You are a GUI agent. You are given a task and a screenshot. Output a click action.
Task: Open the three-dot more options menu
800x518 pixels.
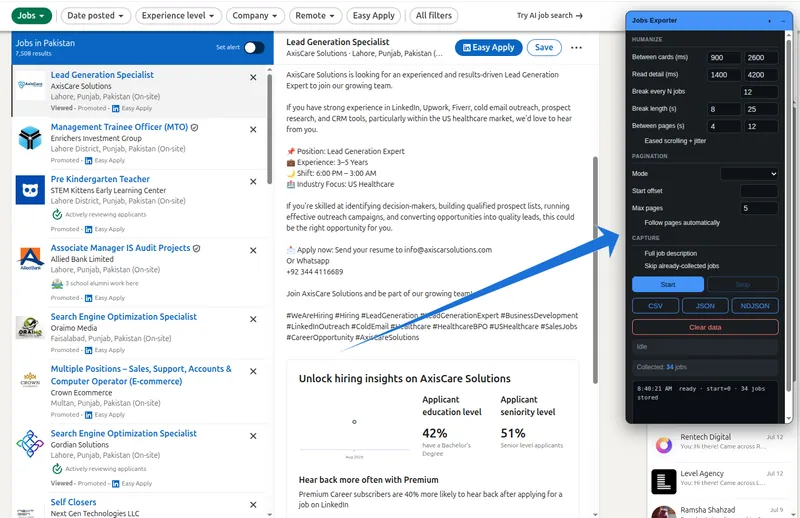click(576, 47)
